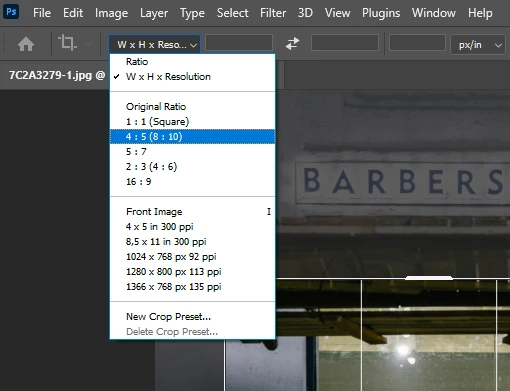Viewport: 510px width, 391px height.
Task: Select checked W x H x Resolution option
Action: [193, 77]
